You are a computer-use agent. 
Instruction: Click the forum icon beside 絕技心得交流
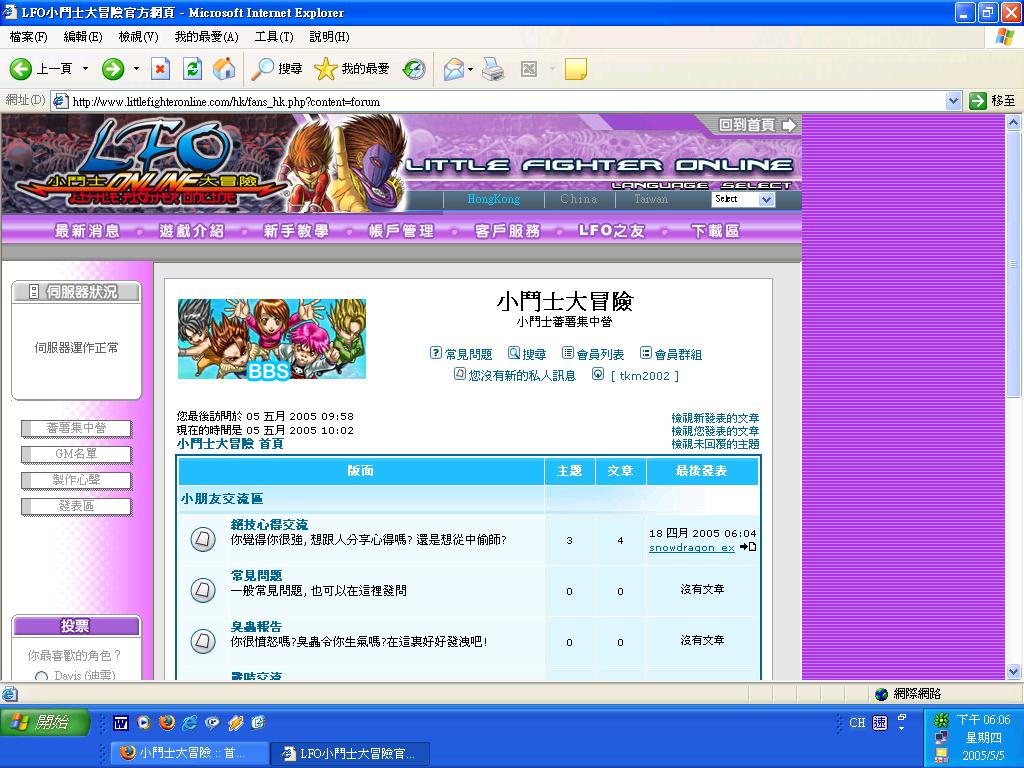click(203, 540)
